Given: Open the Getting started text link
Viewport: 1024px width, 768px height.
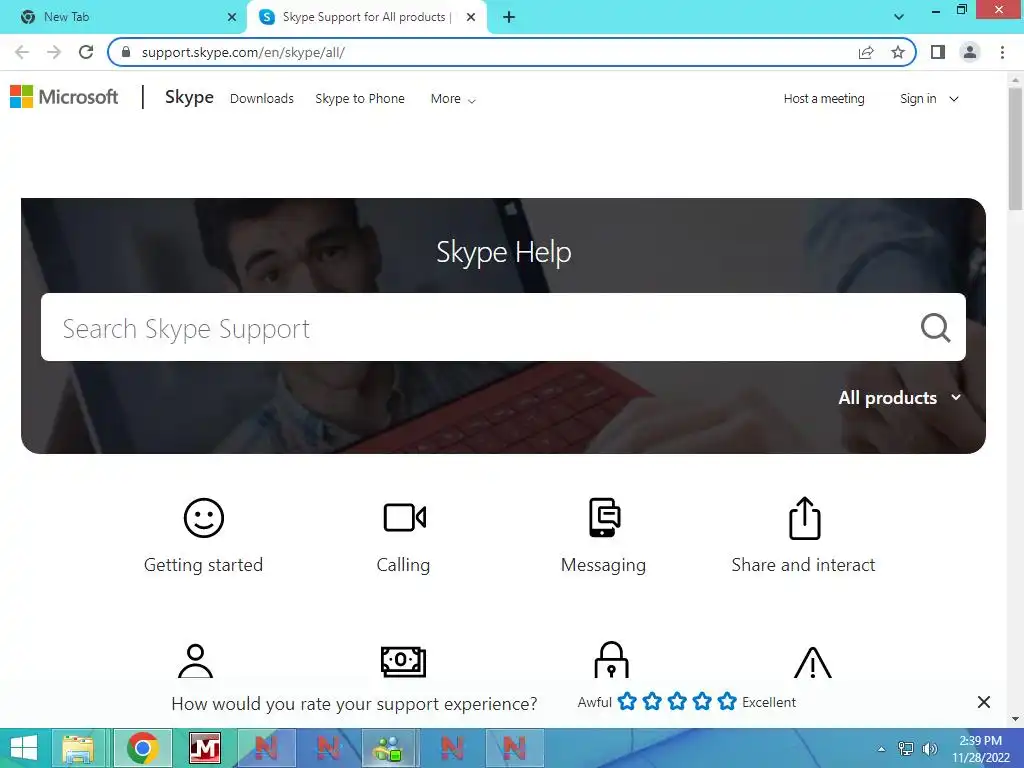Looking at the screenshot, I should (x=203, y=565).
